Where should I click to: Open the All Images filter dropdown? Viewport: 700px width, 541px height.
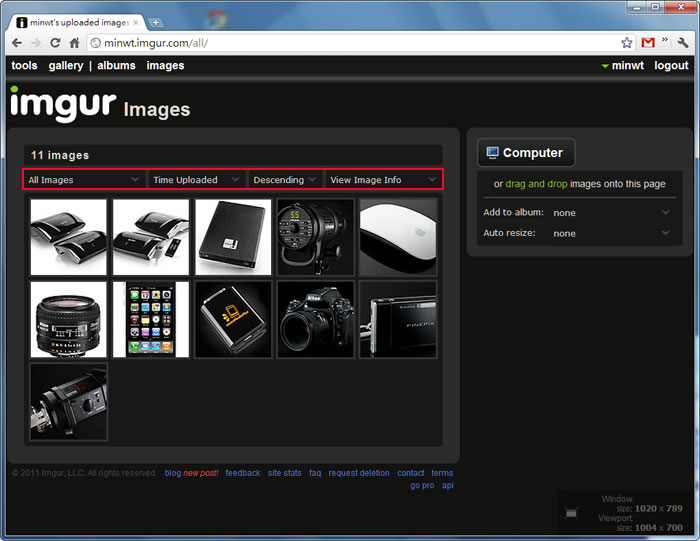coord(84,179)
